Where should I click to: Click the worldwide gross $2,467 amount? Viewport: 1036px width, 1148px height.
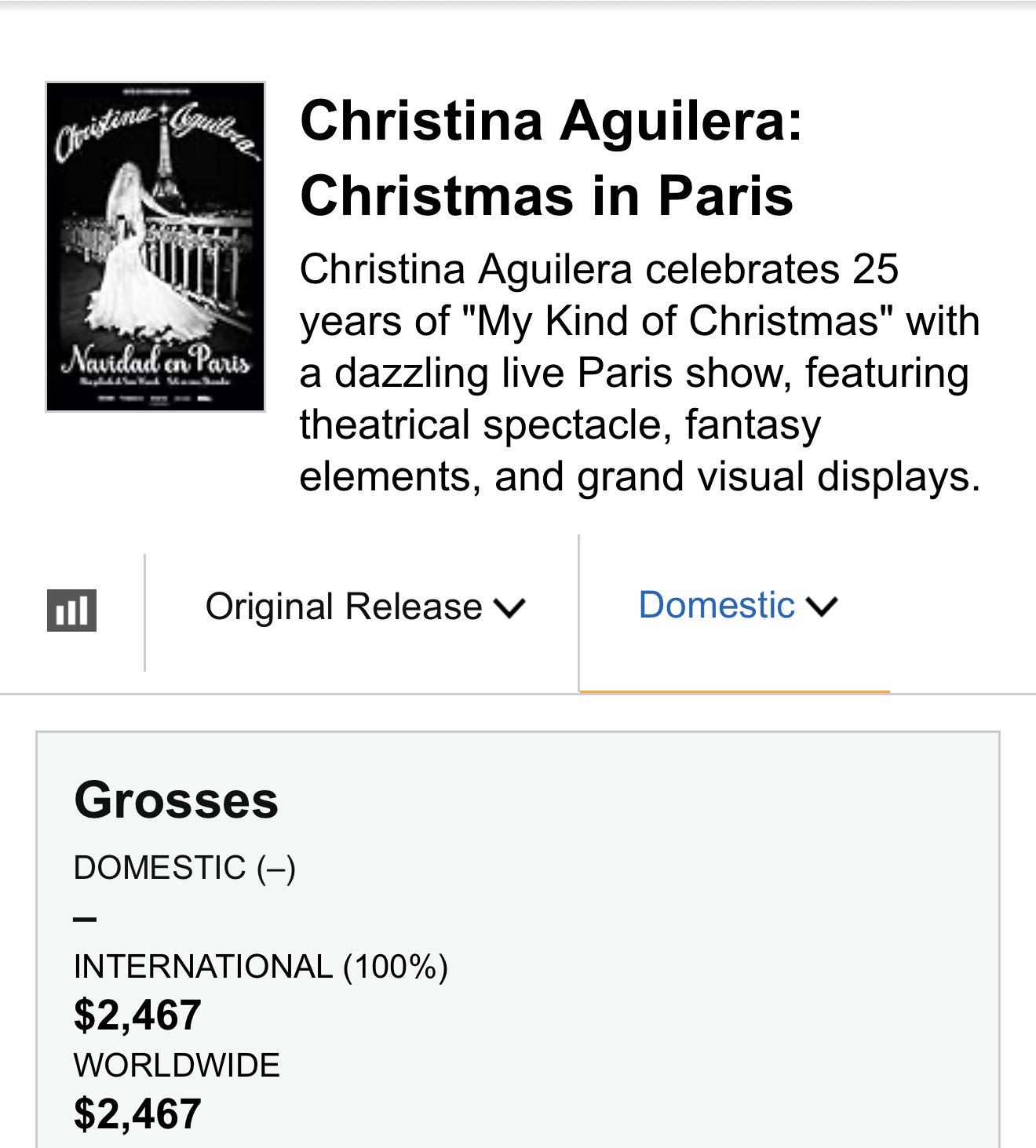pos(137,1113)
